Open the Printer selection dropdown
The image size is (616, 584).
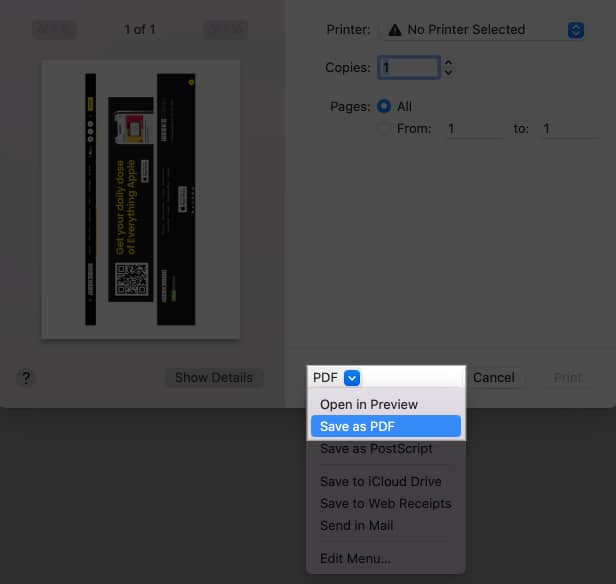coord(484,30)
